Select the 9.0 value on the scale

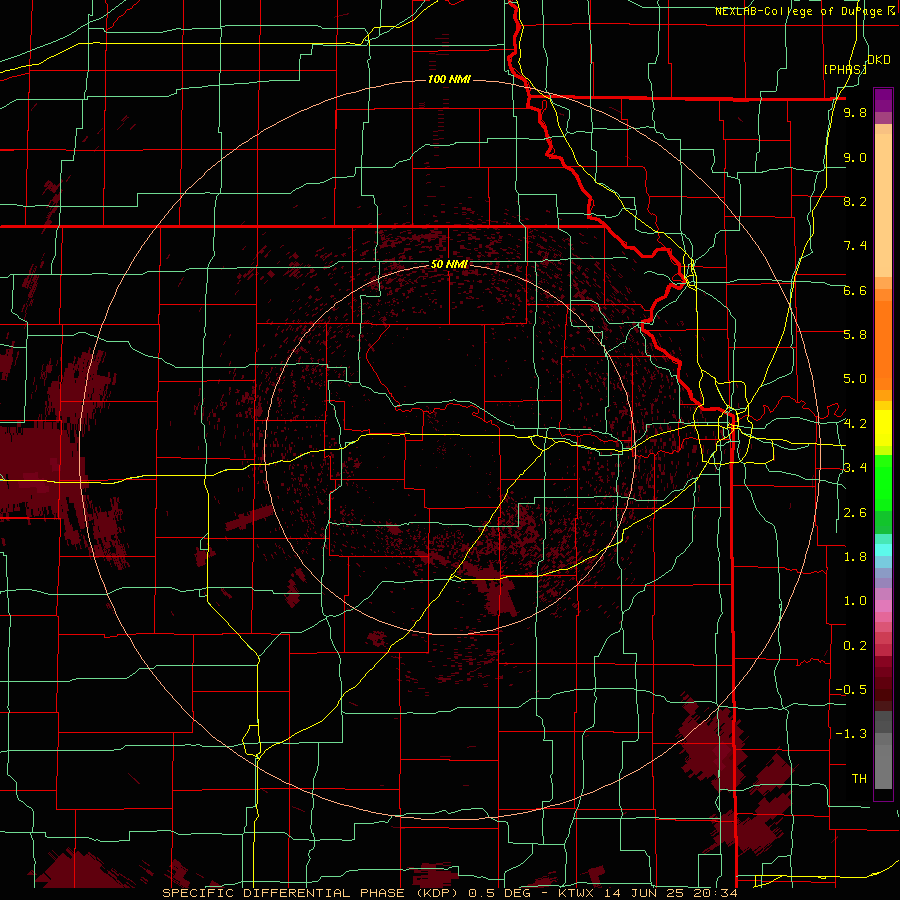(x=855, y=158)
